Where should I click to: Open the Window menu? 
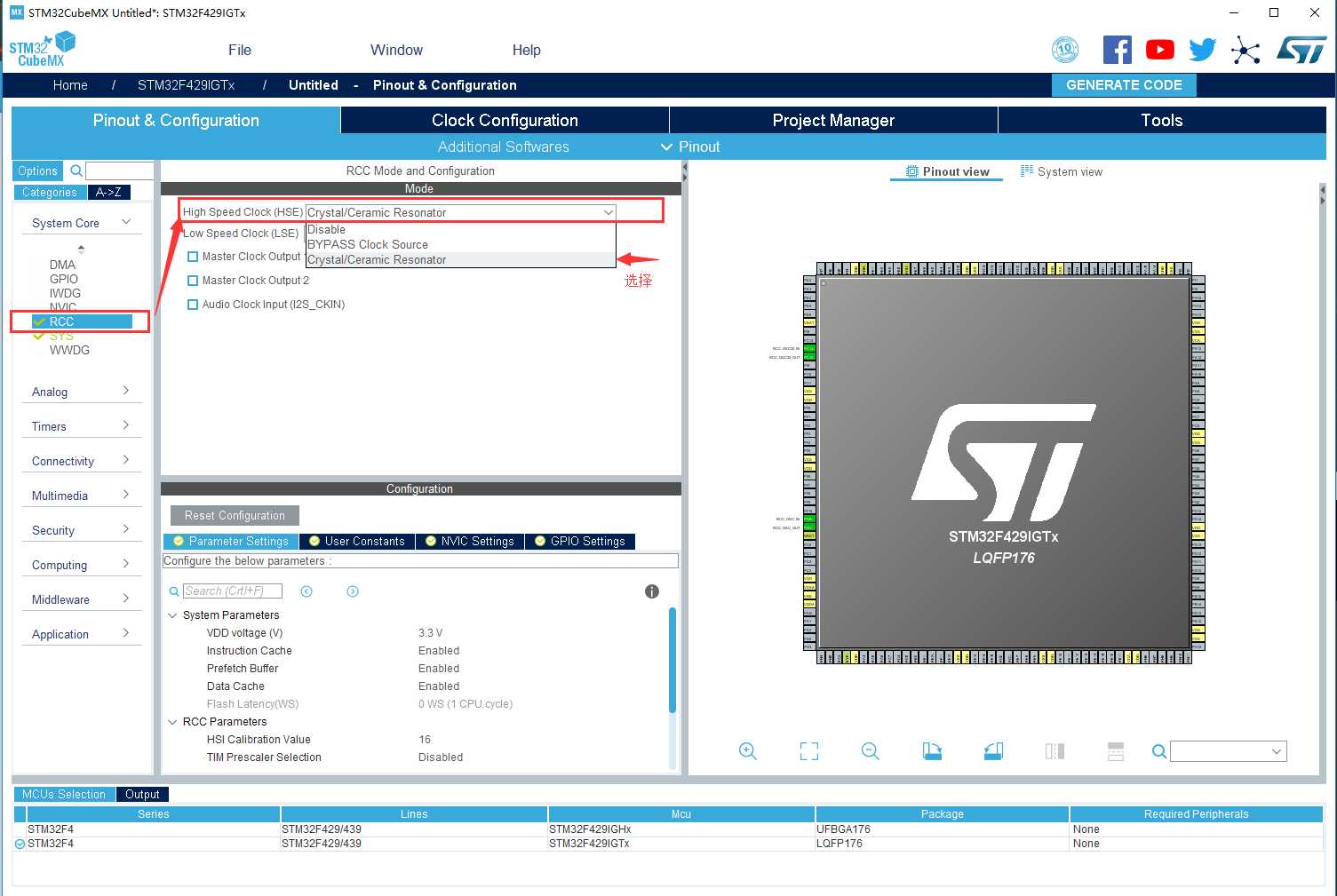coord(396,50)
